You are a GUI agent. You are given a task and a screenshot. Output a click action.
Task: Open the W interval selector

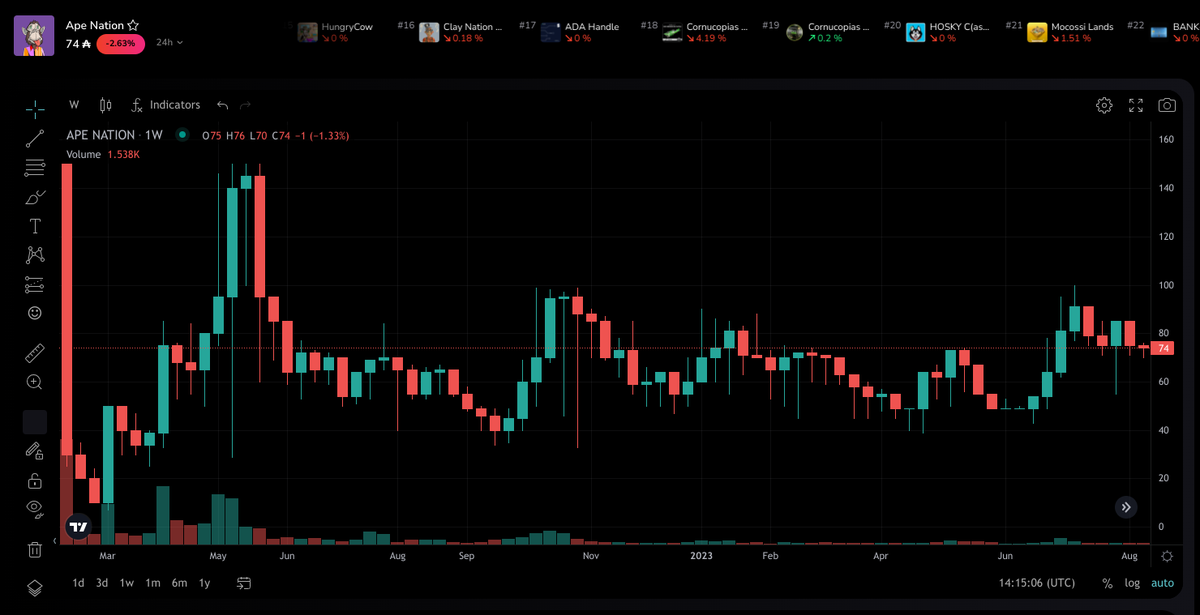pos(74,105)
